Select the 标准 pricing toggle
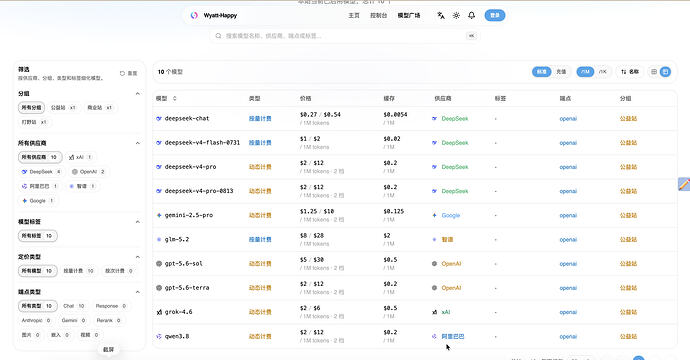 541,72
